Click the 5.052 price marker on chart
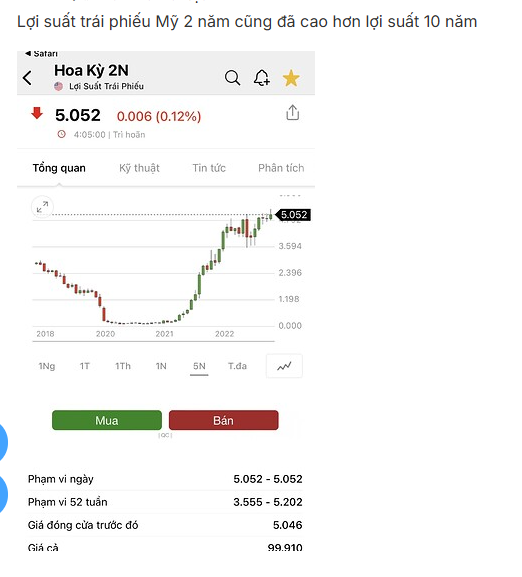The width and height of the screenshot is (522, 577). 293,215
